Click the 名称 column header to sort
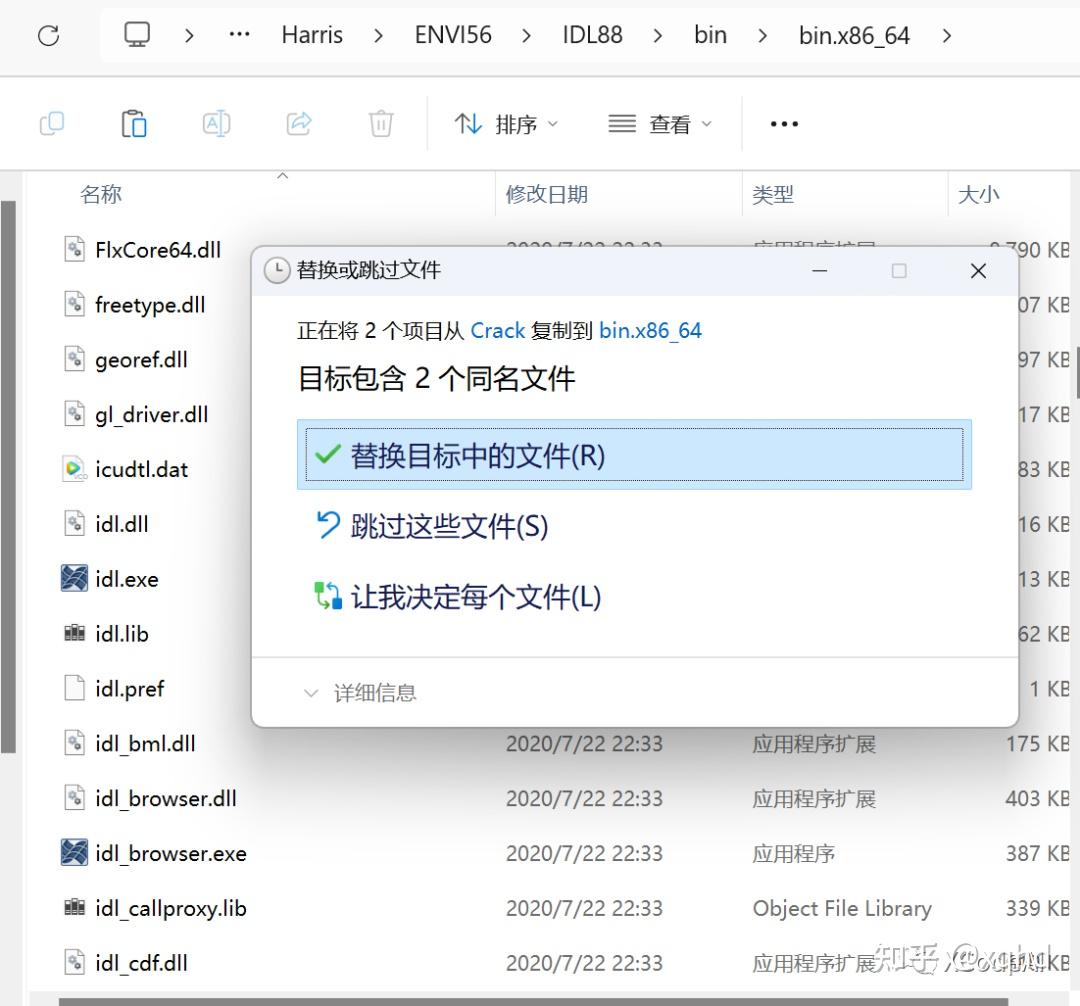1080x1006 pixels. click(x=100, y=194)
